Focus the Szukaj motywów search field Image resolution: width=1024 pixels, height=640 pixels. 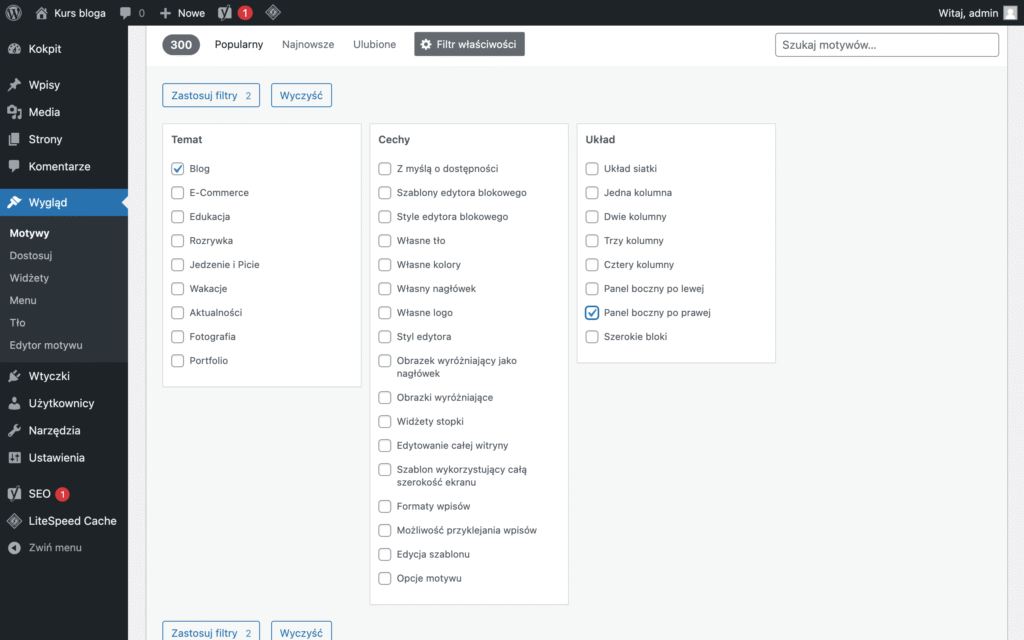coord(886,45)
